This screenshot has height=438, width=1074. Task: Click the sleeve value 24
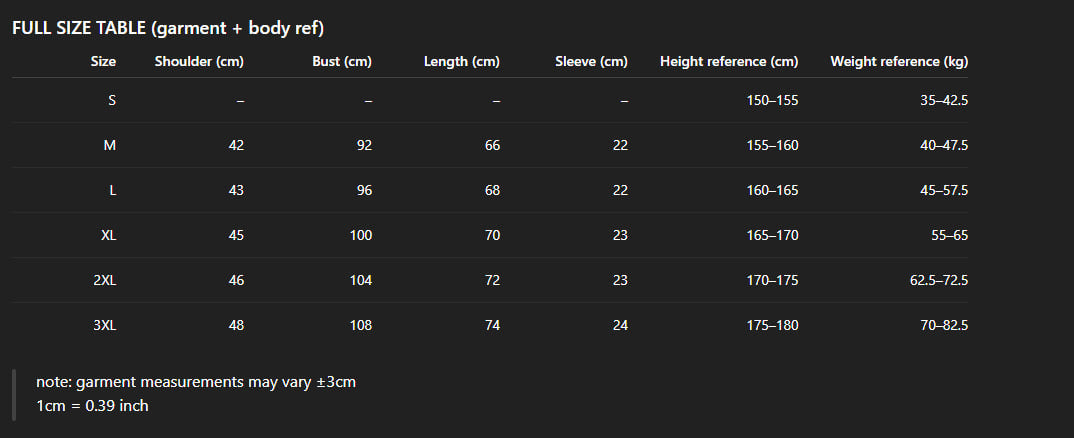click(x=620, y=325)
